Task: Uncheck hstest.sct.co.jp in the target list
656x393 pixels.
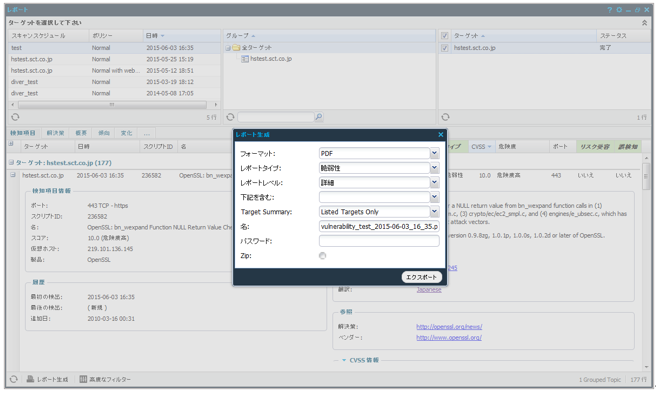Action: 445,48
